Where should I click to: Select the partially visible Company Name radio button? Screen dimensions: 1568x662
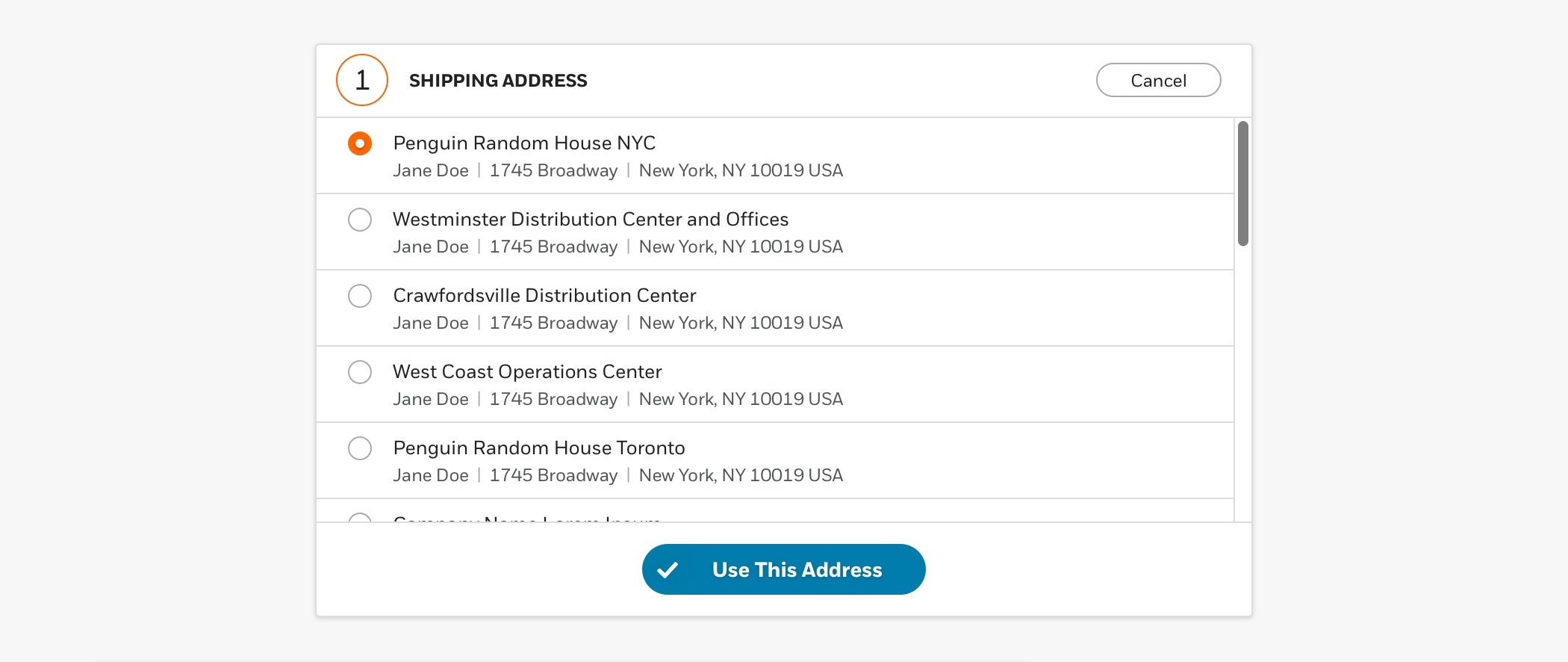pyautogui.click(x=360, y=517)
